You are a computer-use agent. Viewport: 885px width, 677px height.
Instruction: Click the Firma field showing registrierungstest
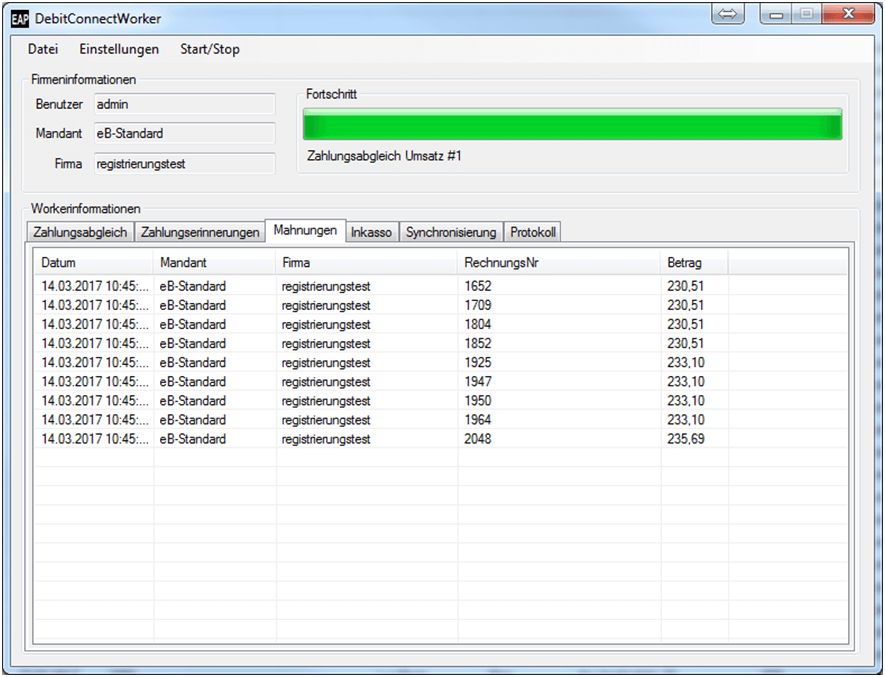pyautogui.click(x=184, y=163)
